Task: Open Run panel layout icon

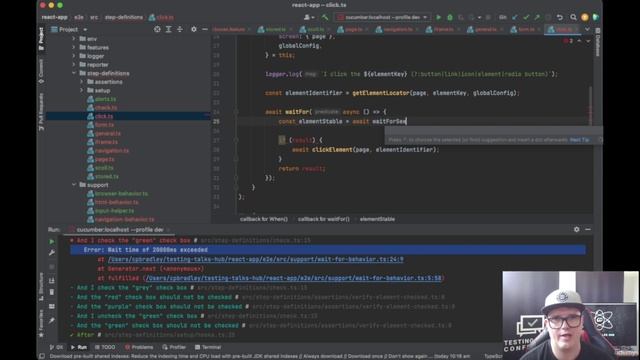Action: pos(52,307)
